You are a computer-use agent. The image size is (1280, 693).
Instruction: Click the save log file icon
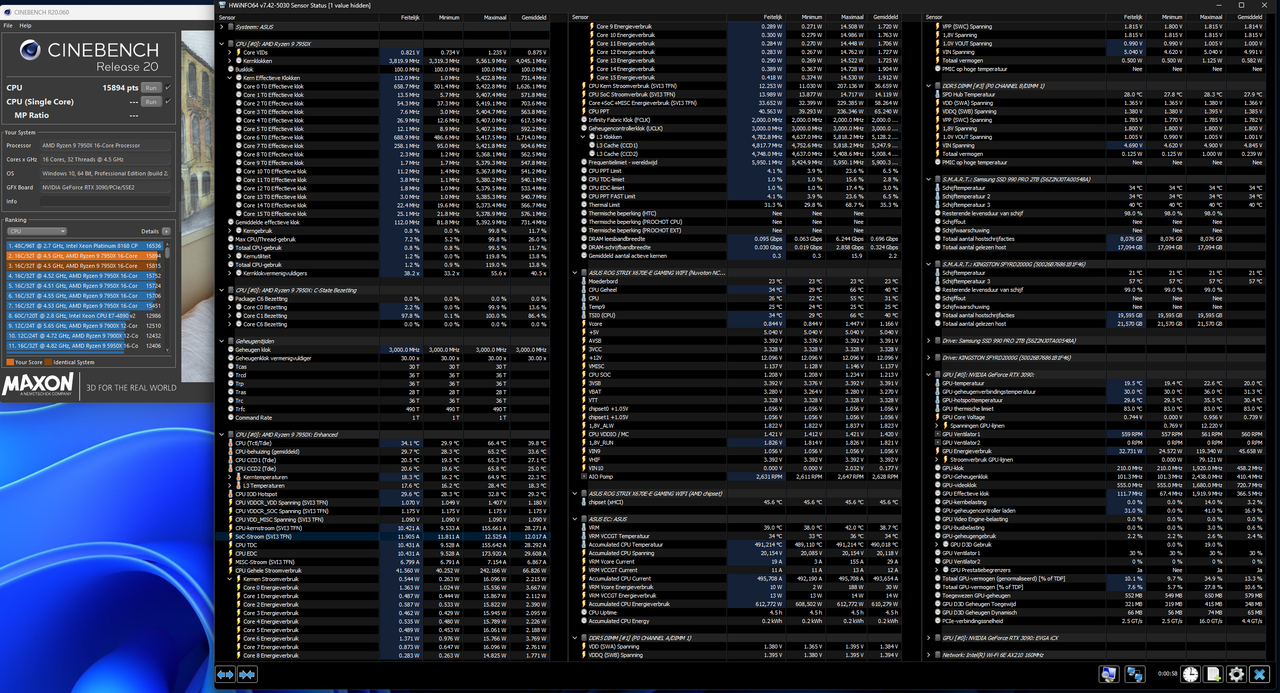pos(1214,675)
